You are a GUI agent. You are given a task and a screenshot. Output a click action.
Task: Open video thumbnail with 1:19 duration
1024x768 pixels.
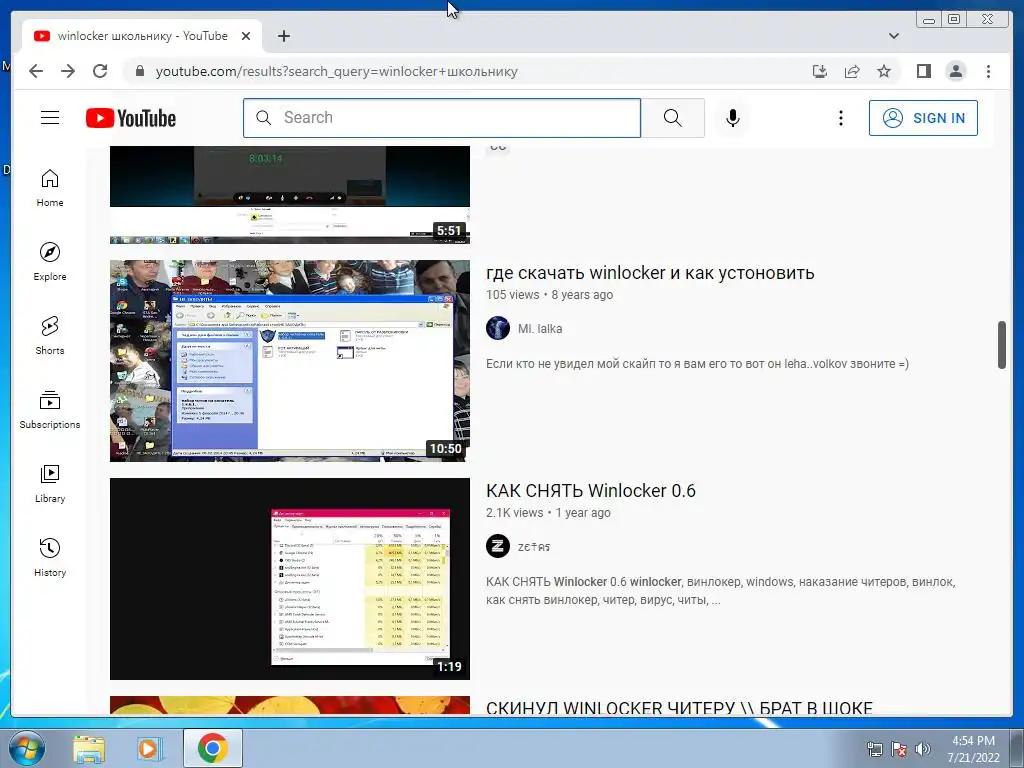pyautogui.click(x=289, y=579)
